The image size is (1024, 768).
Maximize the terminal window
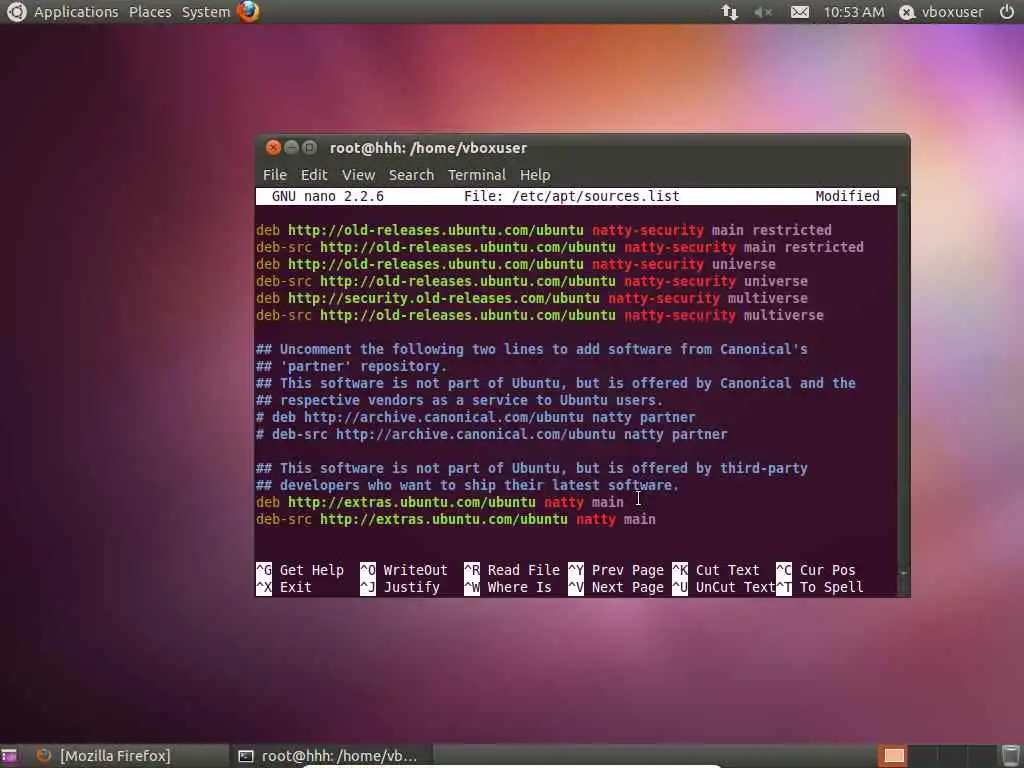[x=310, y=148]
